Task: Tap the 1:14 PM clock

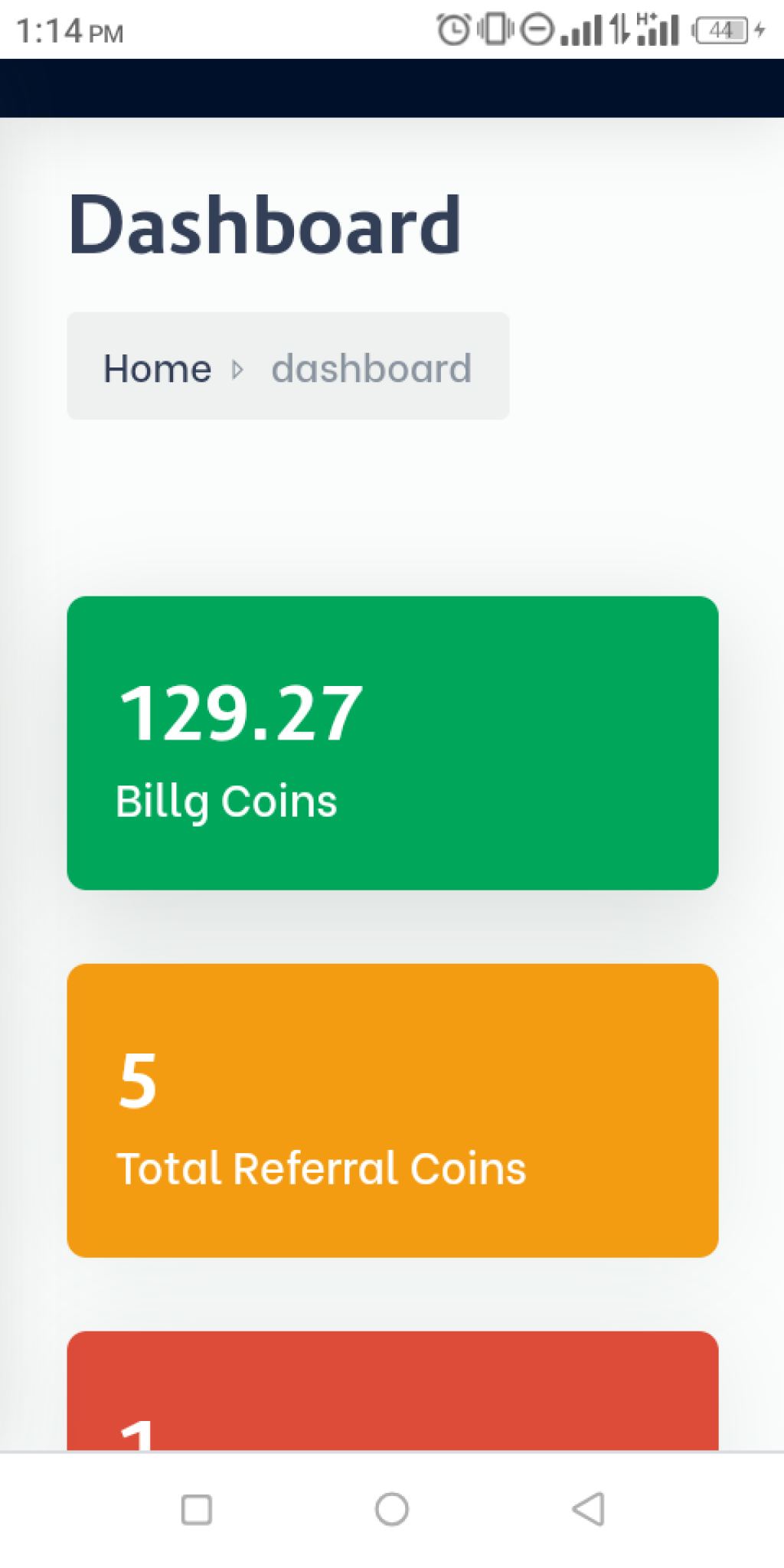Action: [70, 31]
